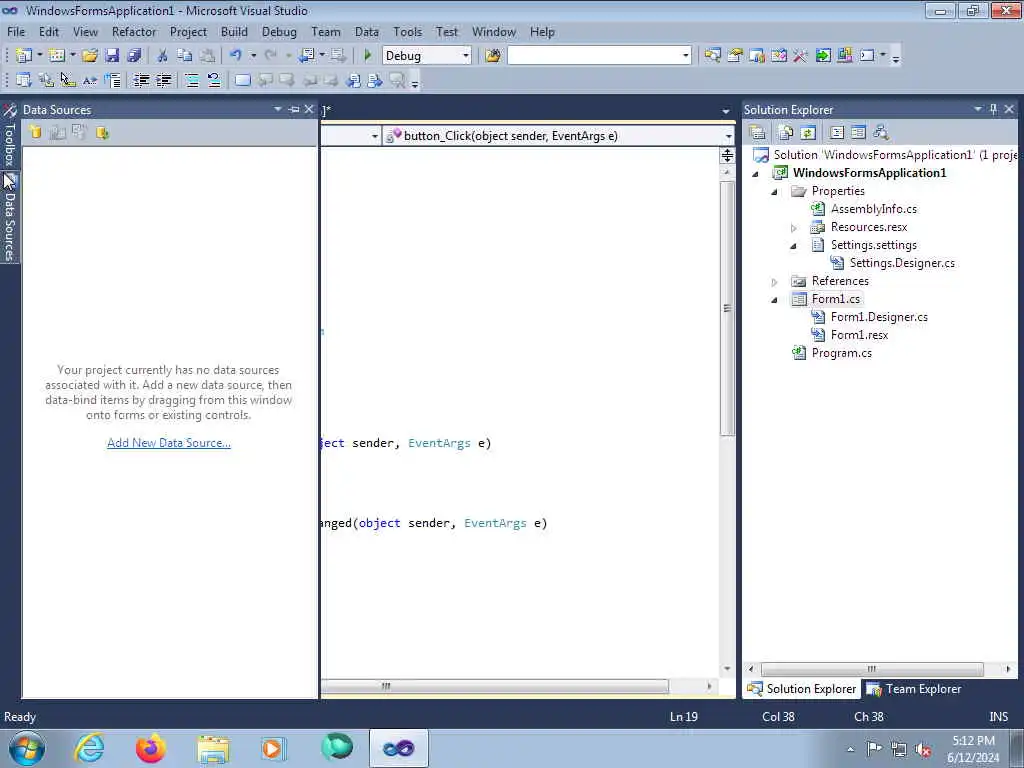The image size is (1024, 768).
Task: Select Program.cs in Solution Explorer
Action: [x=841, y=353]
